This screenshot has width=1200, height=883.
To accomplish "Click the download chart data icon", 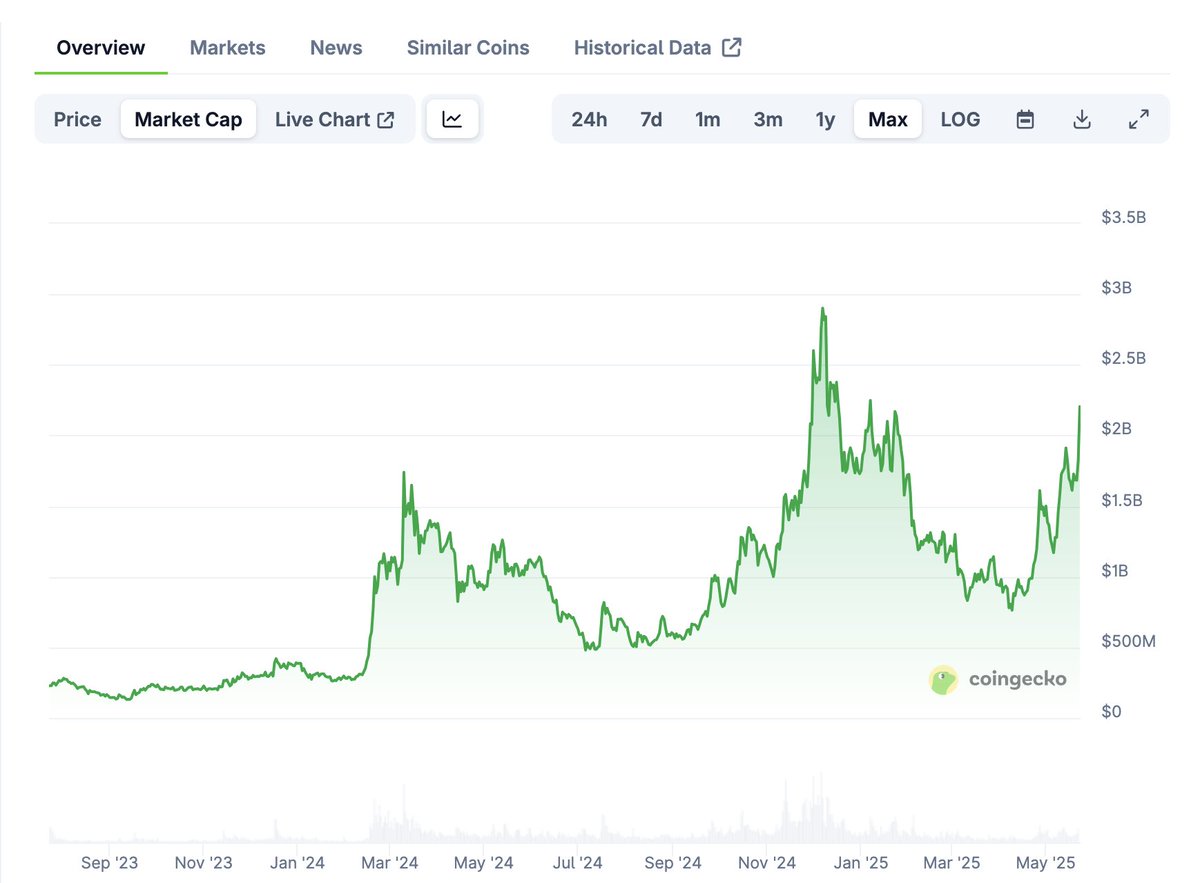I will point(1081,119).
